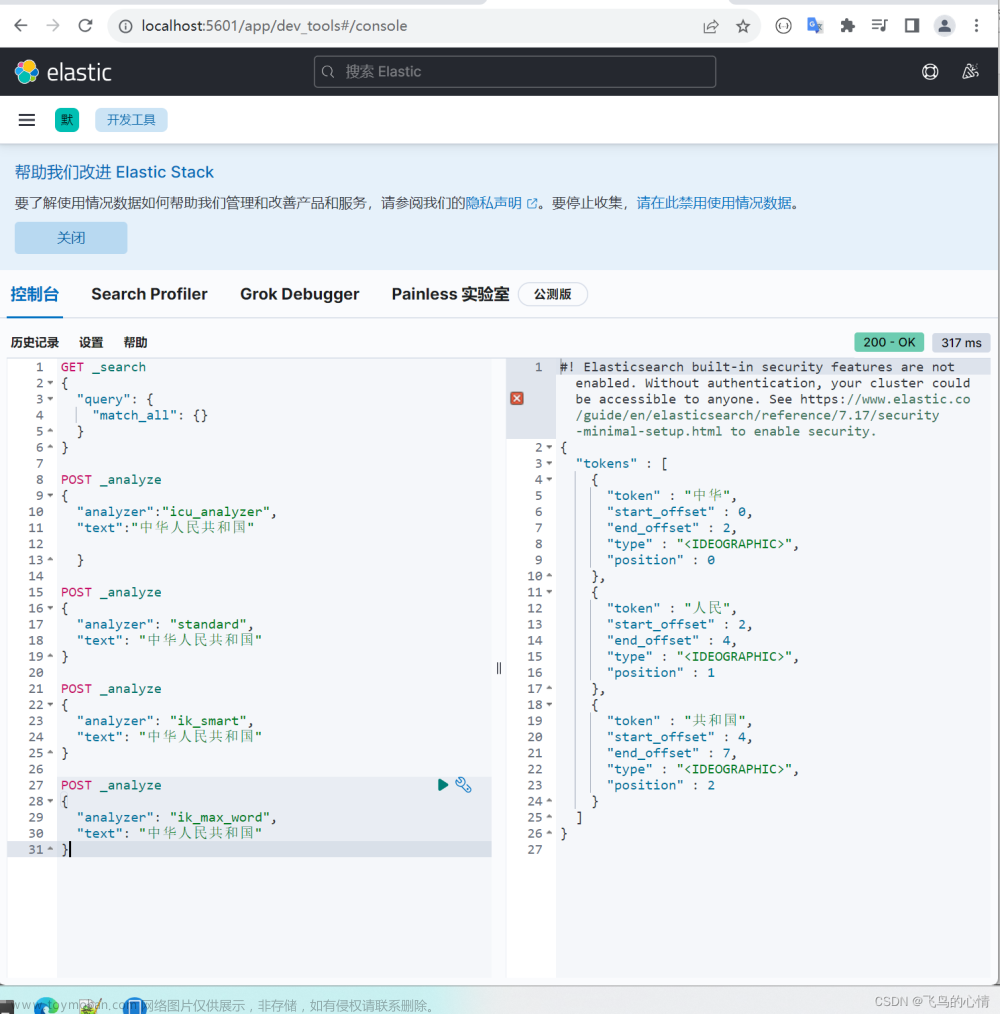Open the newsfeed celebration icon

pos(970,72)
